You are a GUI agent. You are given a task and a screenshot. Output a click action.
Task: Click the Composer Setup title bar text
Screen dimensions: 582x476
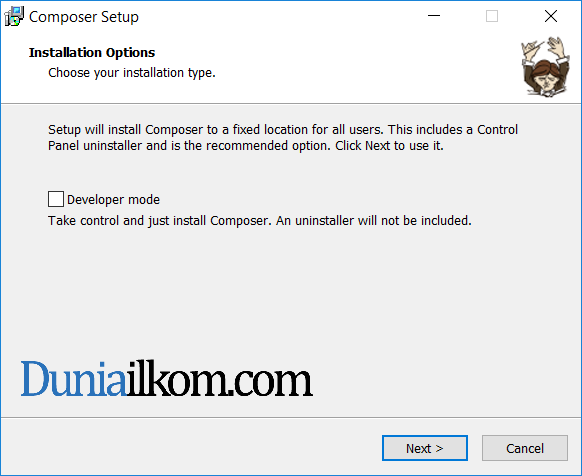tap(84, 17)
